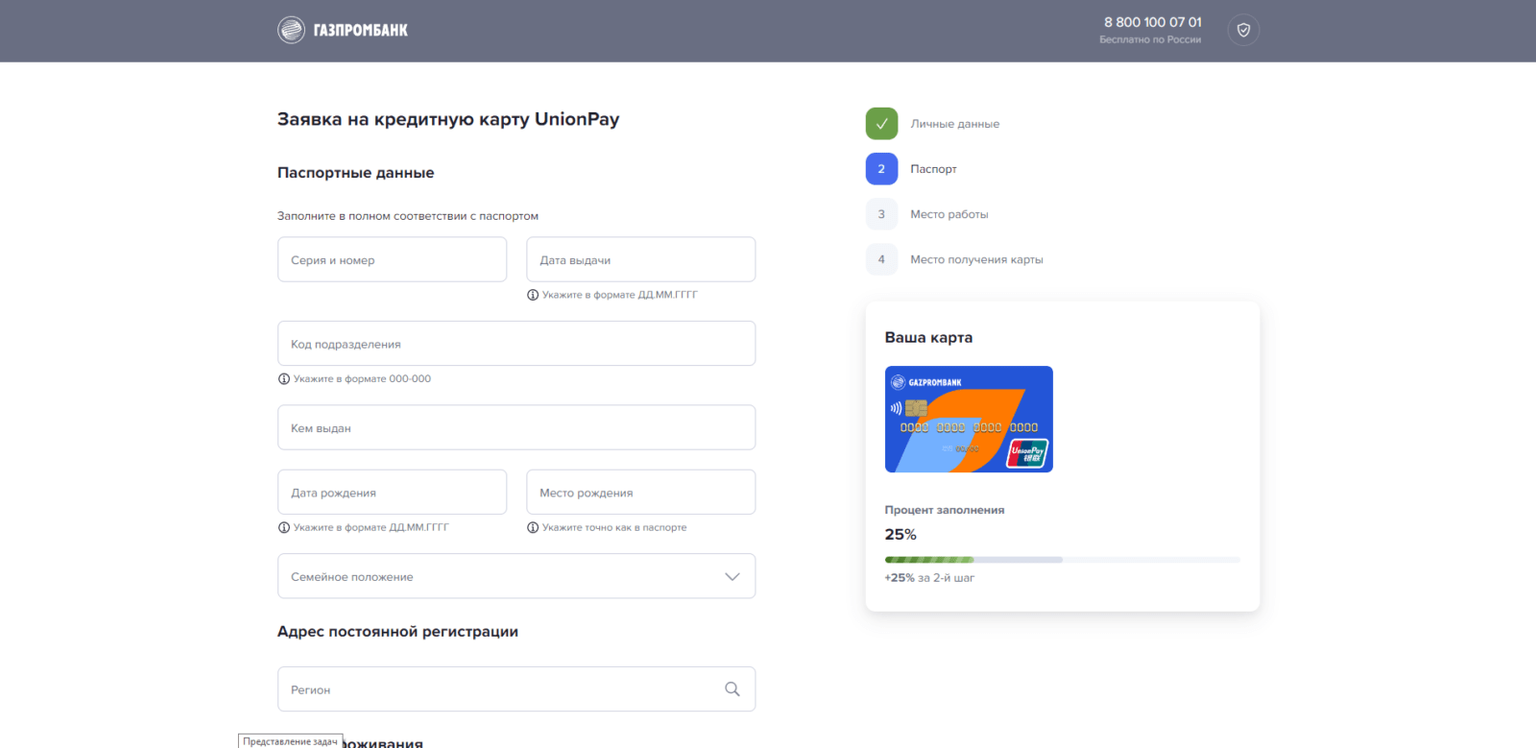
Task: Click info icon under Код подразделения
Action: 284,379
